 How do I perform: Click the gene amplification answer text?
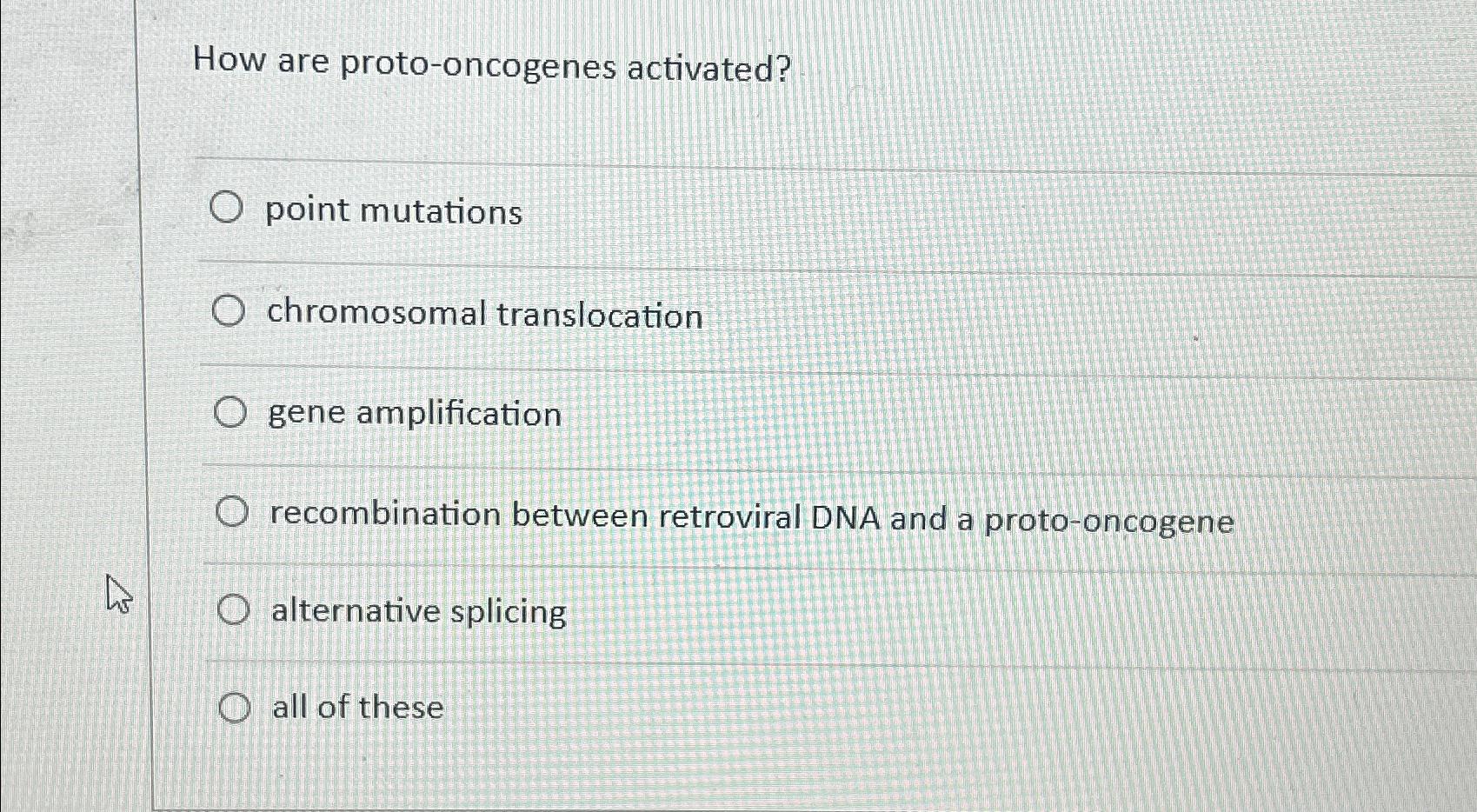pyautogui.click(x=414, y=415)
